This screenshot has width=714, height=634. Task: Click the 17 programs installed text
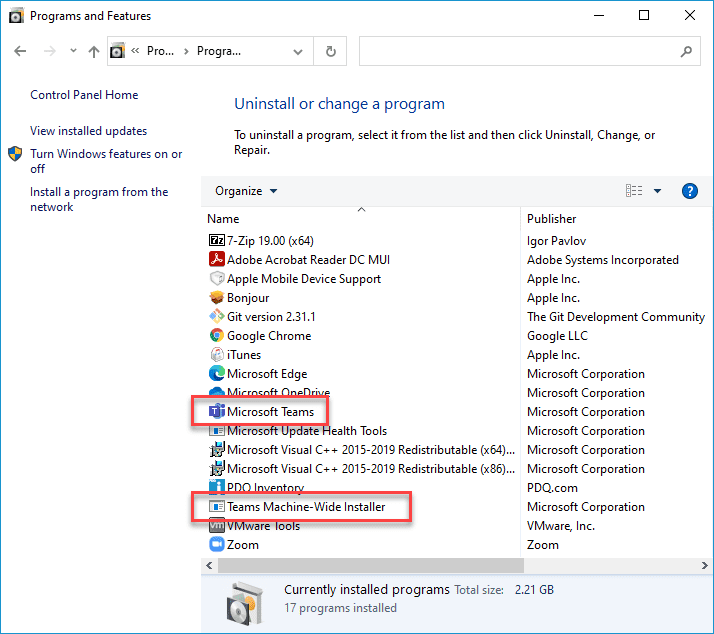(x=341, y=608)
